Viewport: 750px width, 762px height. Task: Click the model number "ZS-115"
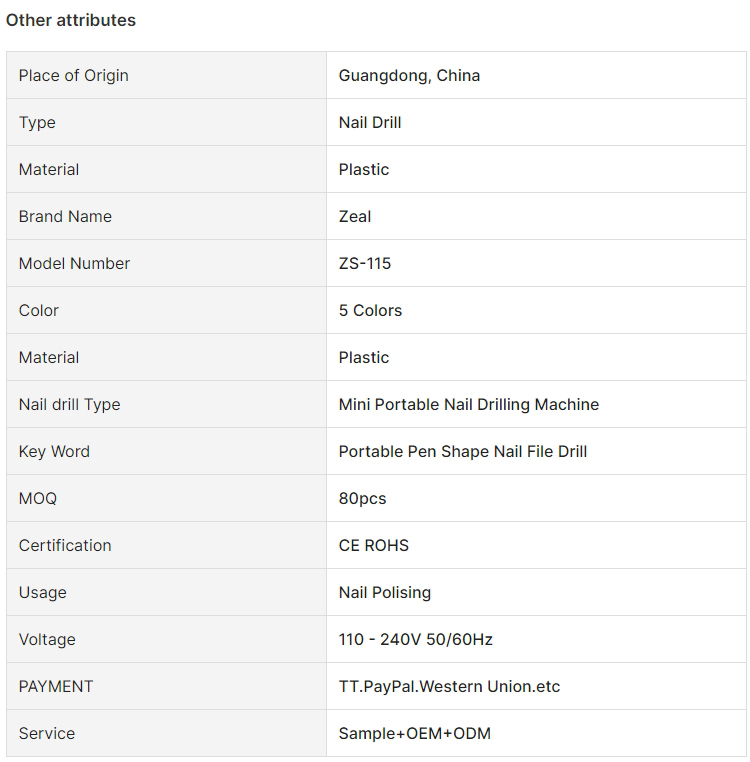pos(365,264)
